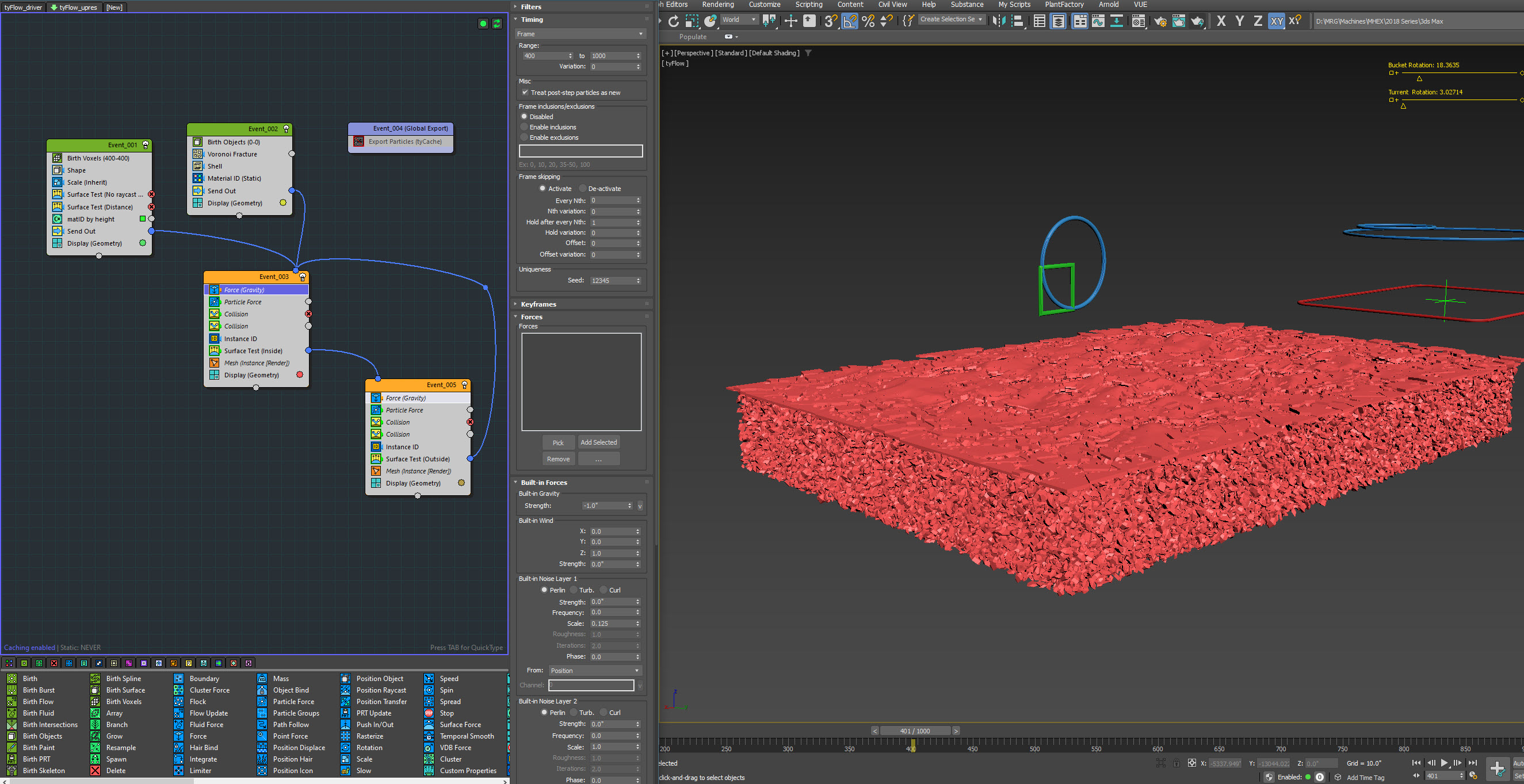Screen dimensions: 1524x784
Task: Click the Angle Snap toggle in toolbar
Action: 850,21
